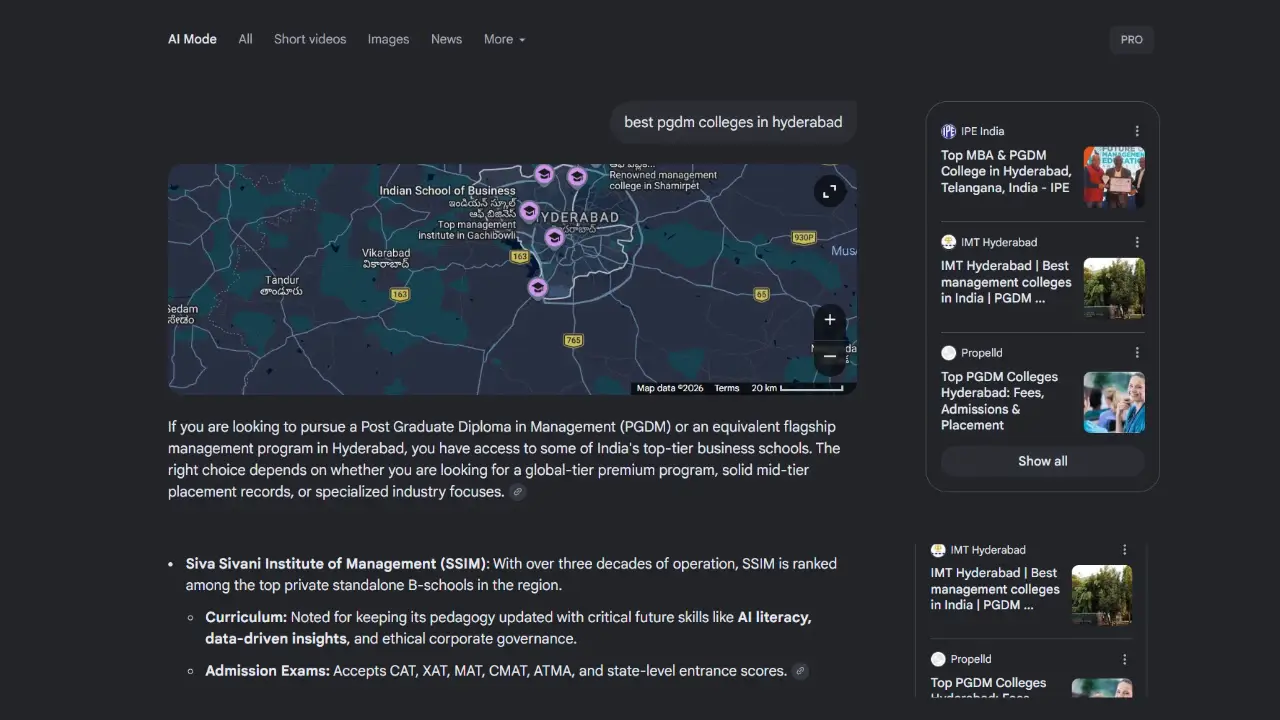The height and width of the screenshot is (720, 1280).
Task: Click the PRO button
Action: click(1132, 40)
